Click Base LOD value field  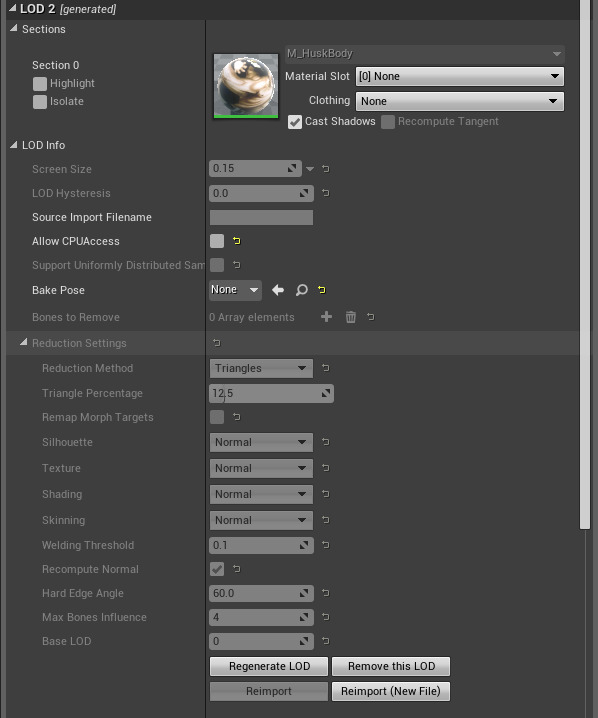click(261, 641)
